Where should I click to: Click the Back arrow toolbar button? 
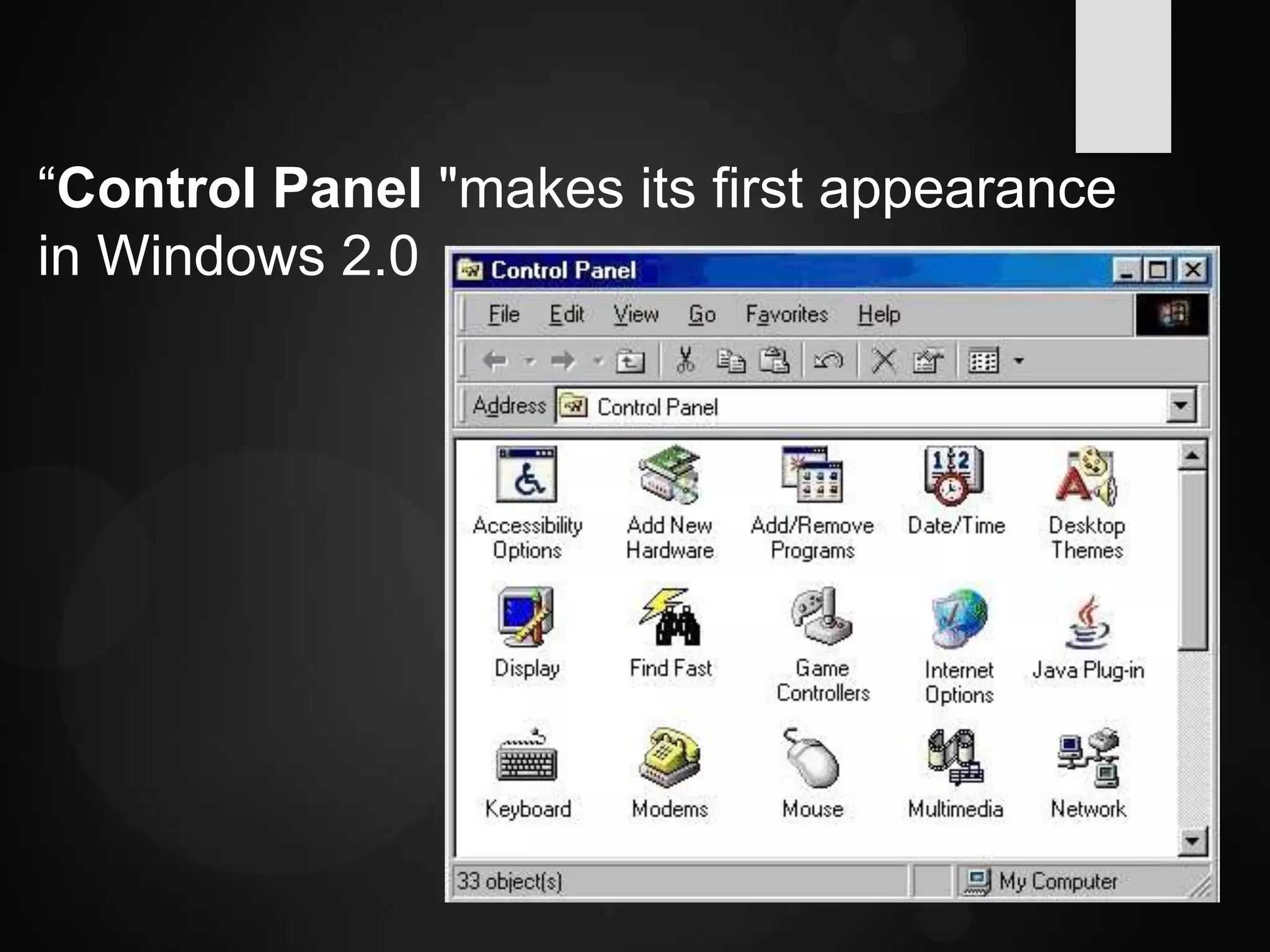[495, 360]
